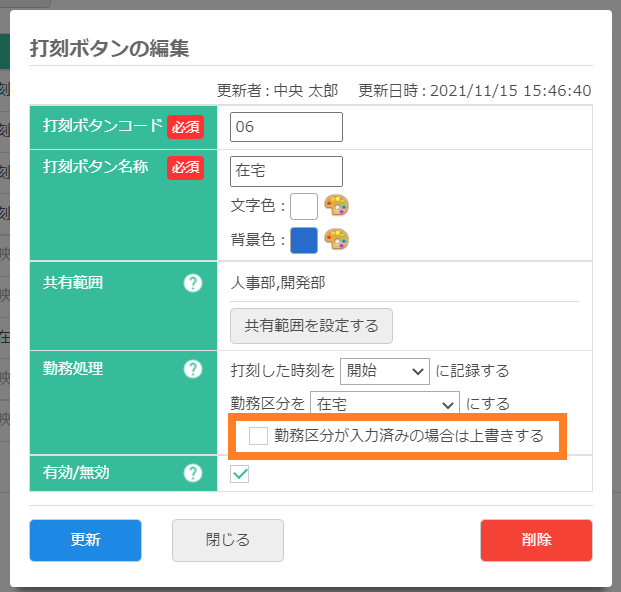The height and width of the screenshot is (592, 621).
Task: Close the dialog with 閉じる button
Action: 228,540
